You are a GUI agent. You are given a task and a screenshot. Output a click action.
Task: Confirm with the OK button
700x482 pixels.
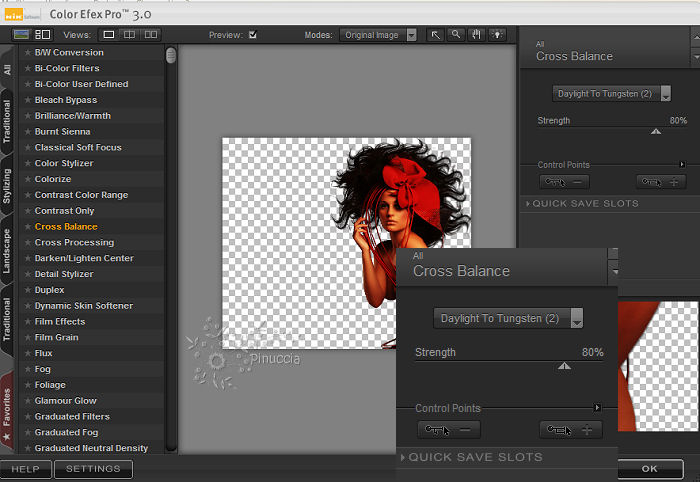[x=650, y=469]
